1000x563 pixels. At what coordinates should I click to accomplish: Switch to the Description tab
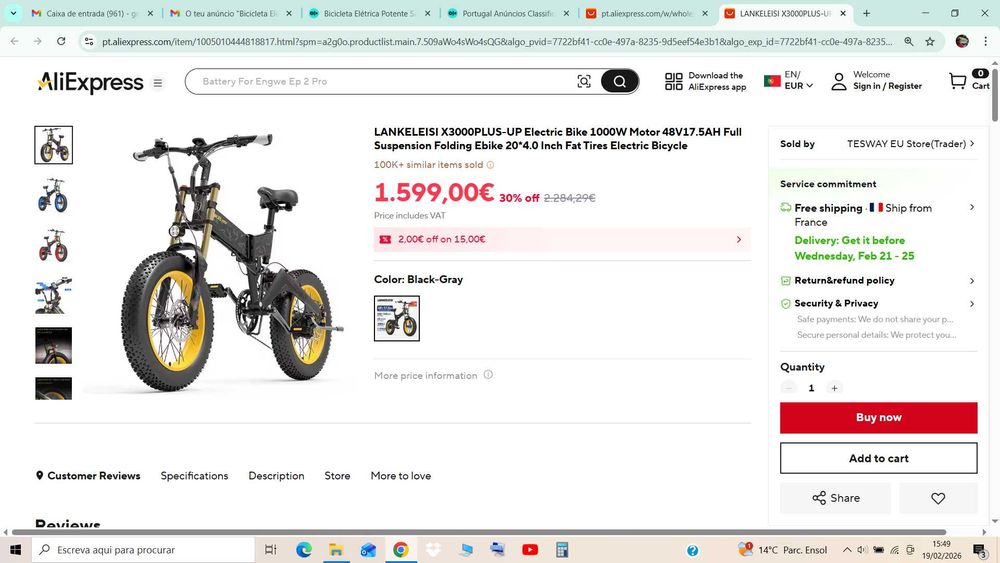[276, 476]
